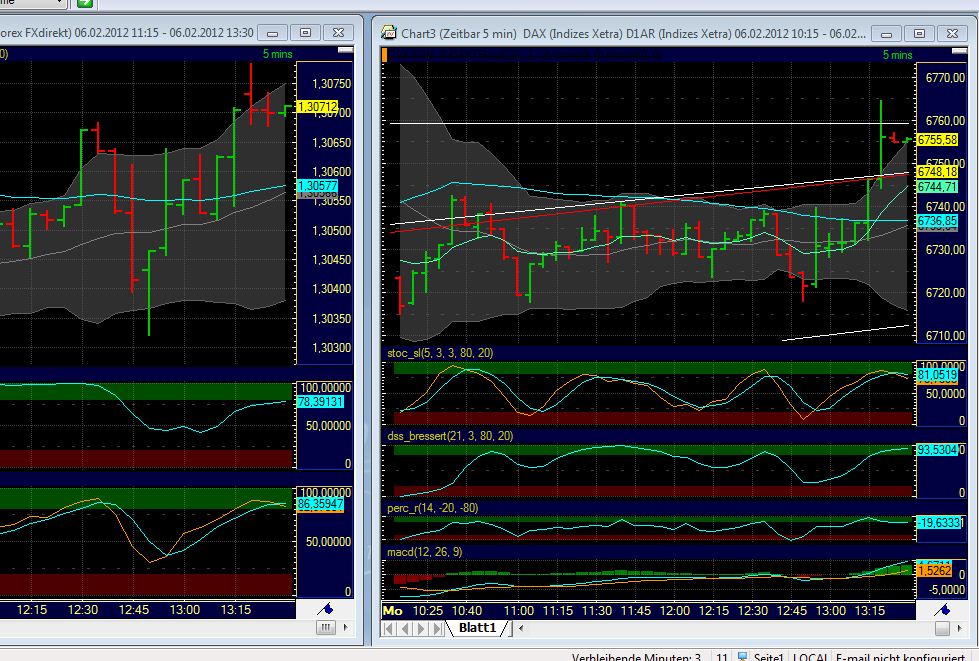Select the perc_r(14, -20, -80) indicator label
Viewport: 979px width, 661px height.
coord(432,508)
